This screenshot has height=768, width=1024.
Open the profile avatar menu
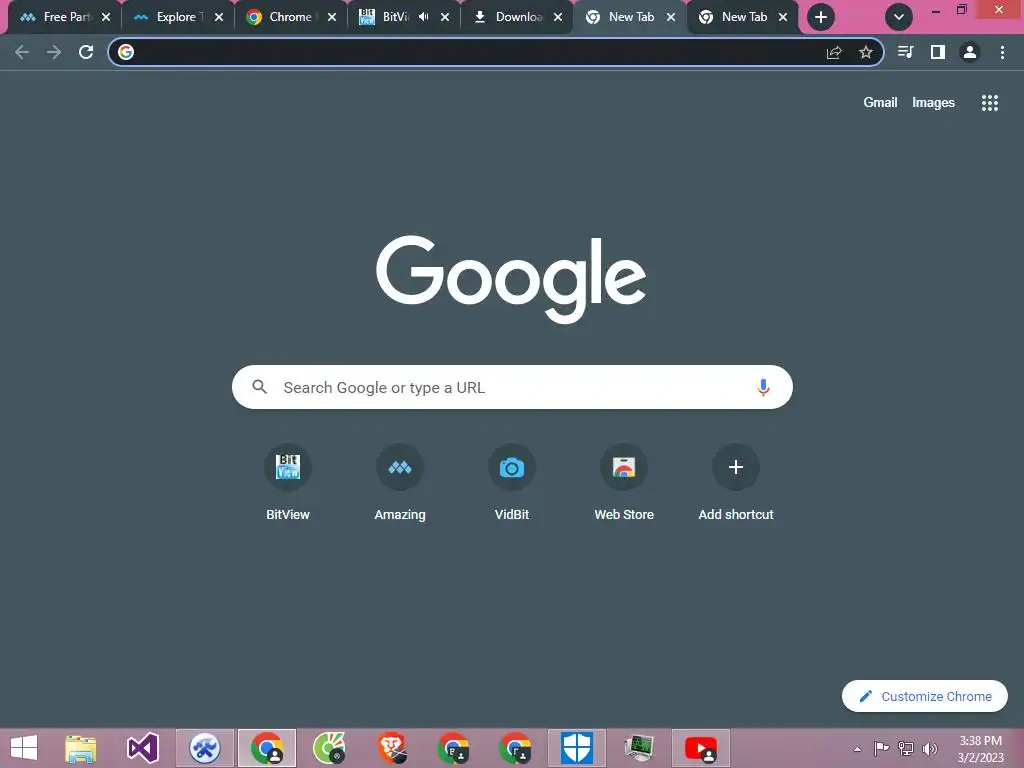tap(970, 52)
